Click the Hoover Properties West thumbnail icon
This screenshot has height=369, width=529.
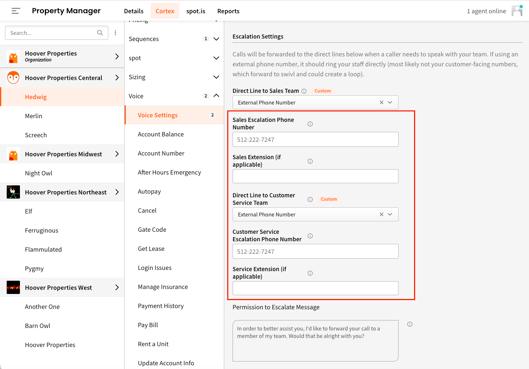(13, 288)
